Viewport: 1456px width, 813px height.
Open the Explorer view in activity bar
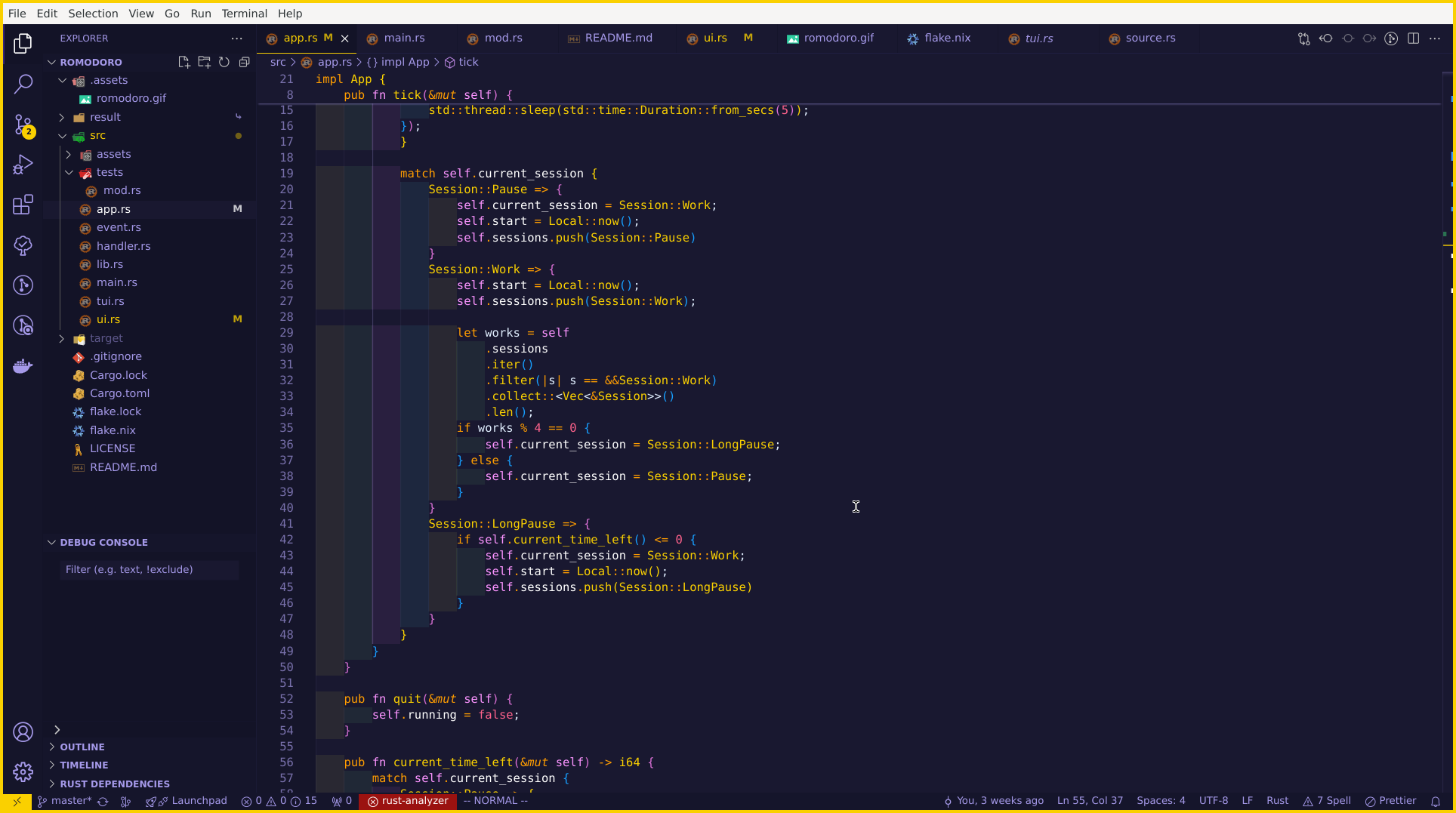(23, 43)
